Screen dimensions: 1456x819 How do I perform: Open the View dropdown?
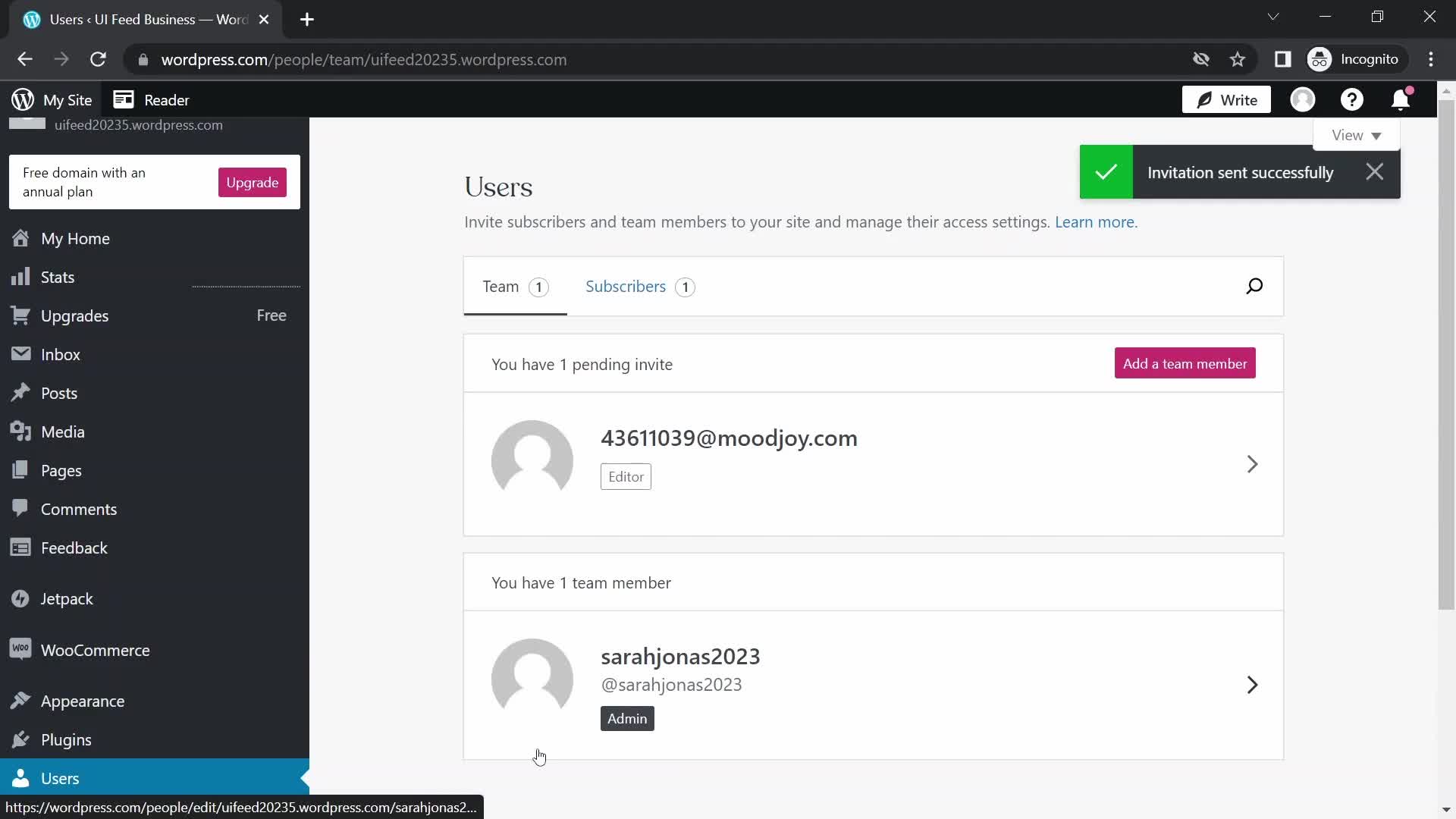(1357, 134)
